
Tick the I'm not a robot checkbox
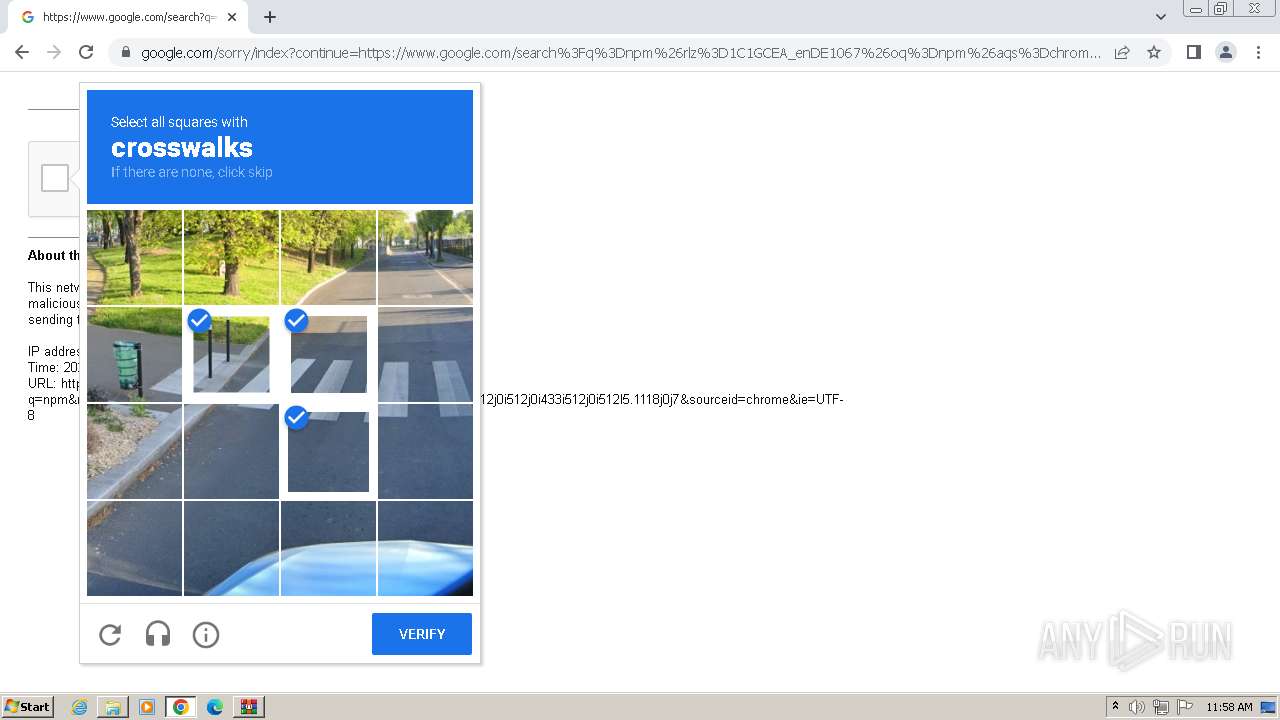(x=55, y=178)
